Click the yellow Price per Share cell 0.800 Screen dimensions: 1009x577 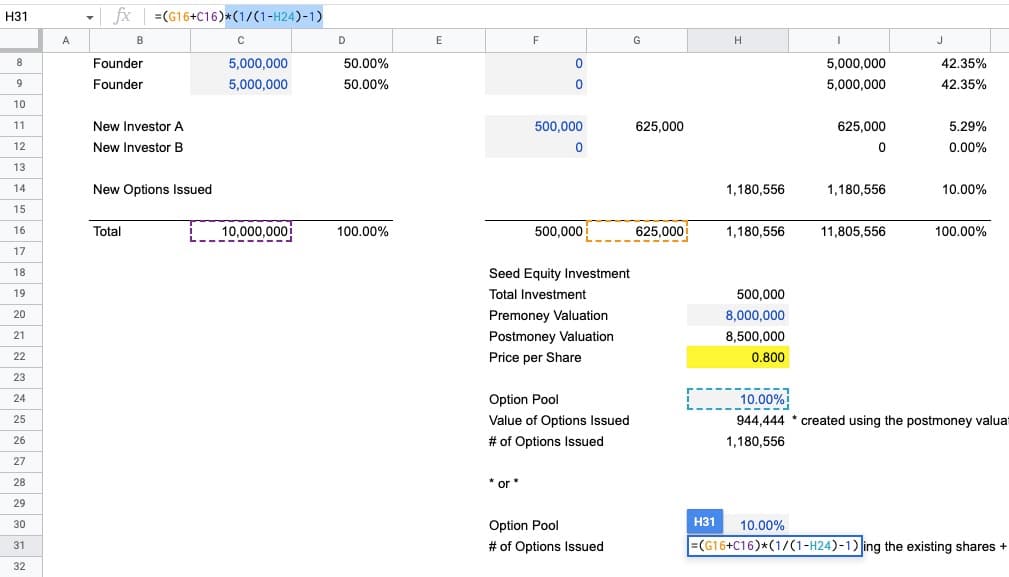point(737,358)
